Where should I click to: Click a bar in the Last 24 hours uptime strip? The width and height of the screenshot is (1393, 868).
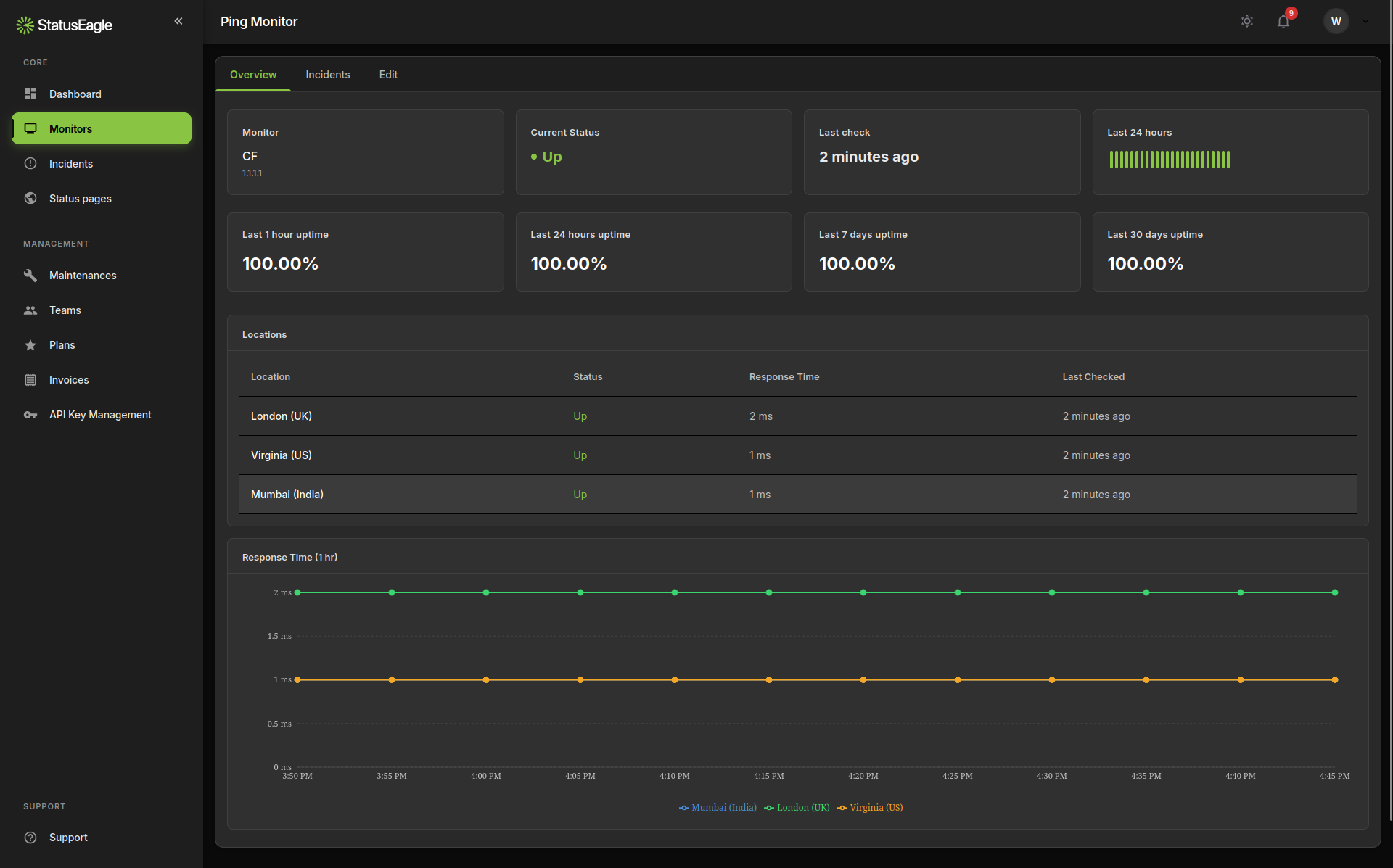(x=1169, y=160)
